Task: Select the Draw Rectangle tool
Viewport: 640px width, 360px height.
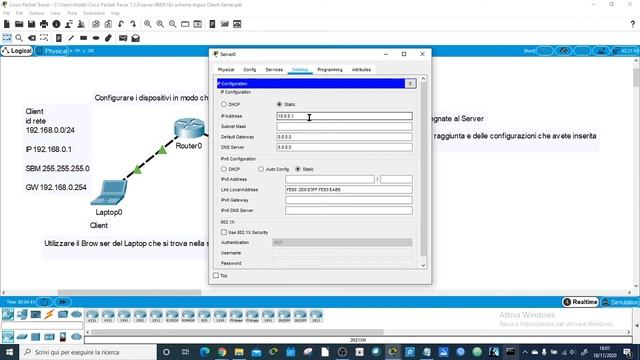Action: [x=83, y=38]
